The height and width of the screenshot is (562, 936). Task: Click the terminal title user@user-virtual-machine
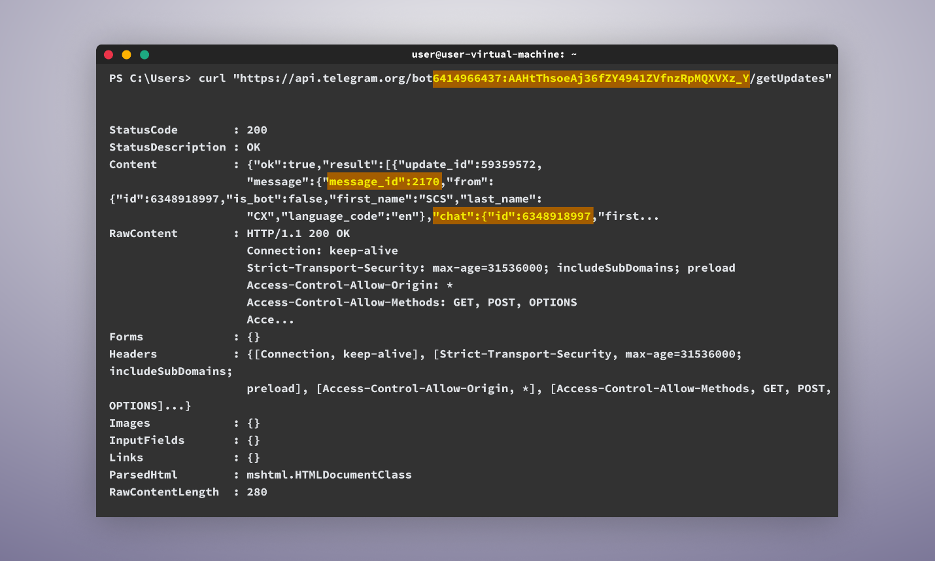coord(494,54)
